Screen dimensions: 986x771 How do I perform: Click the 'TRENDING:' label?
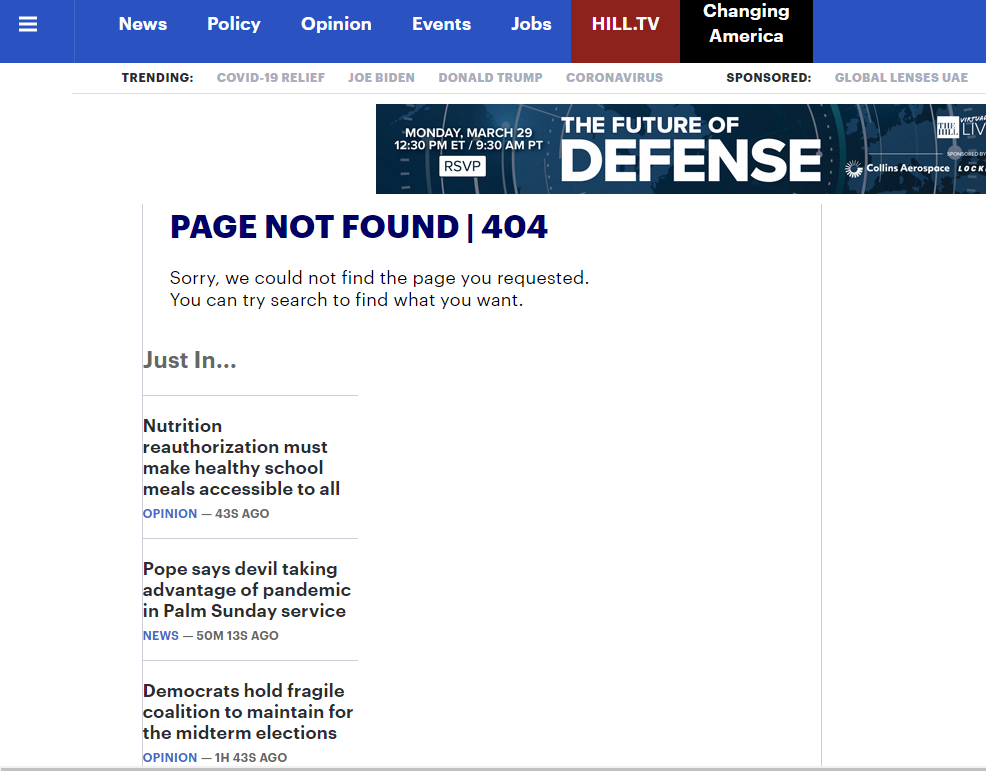158,77
